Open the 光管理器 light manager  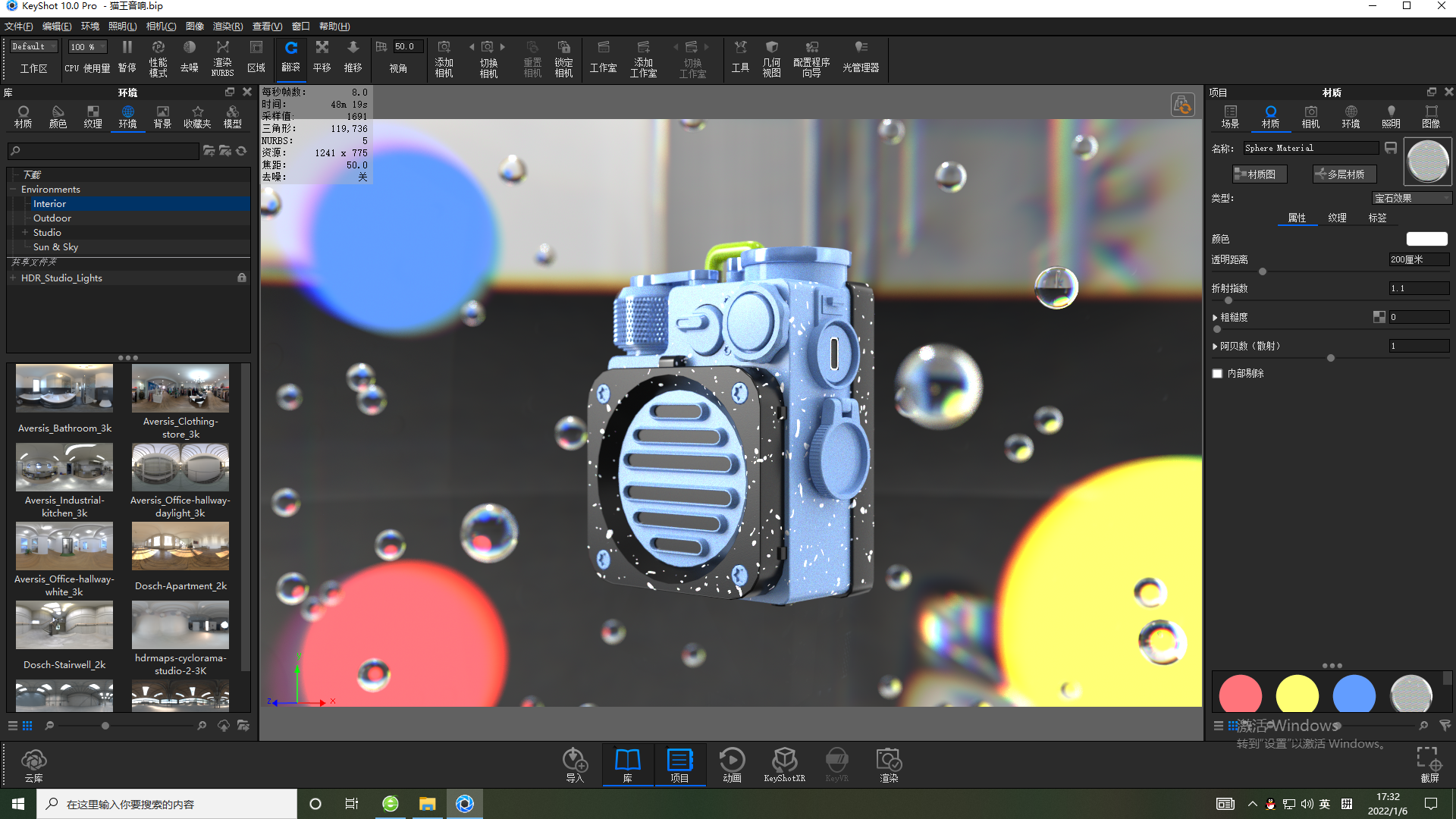point(862,57)
